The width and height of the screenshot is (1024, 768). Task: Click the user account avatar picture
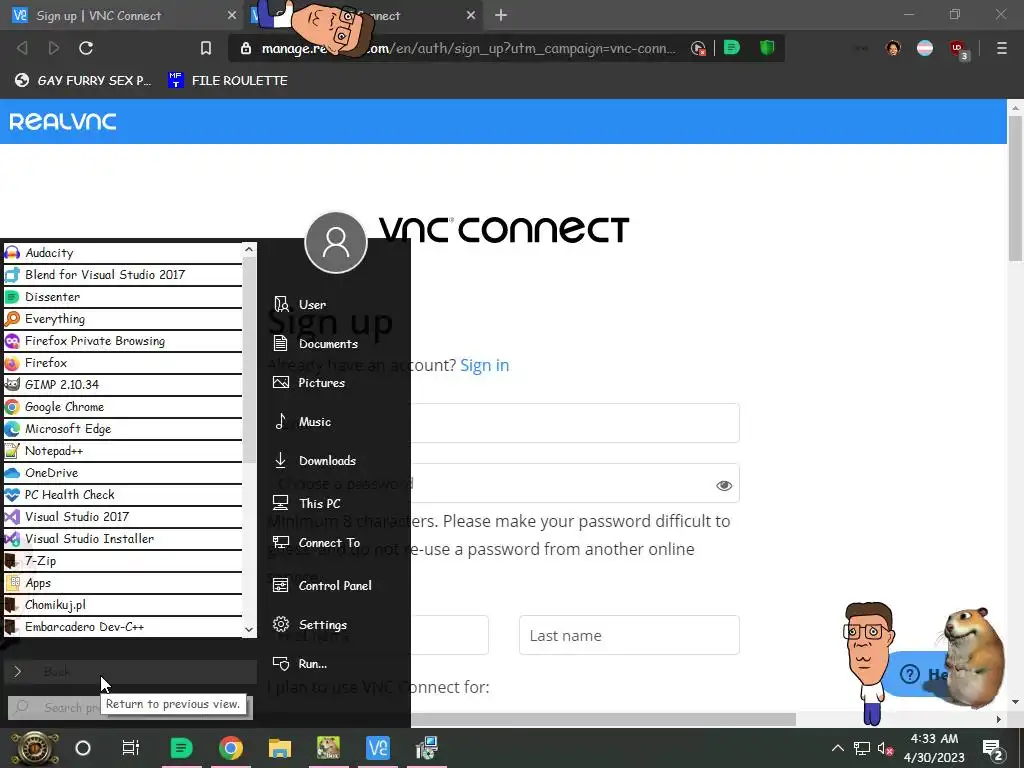[336, 242]
